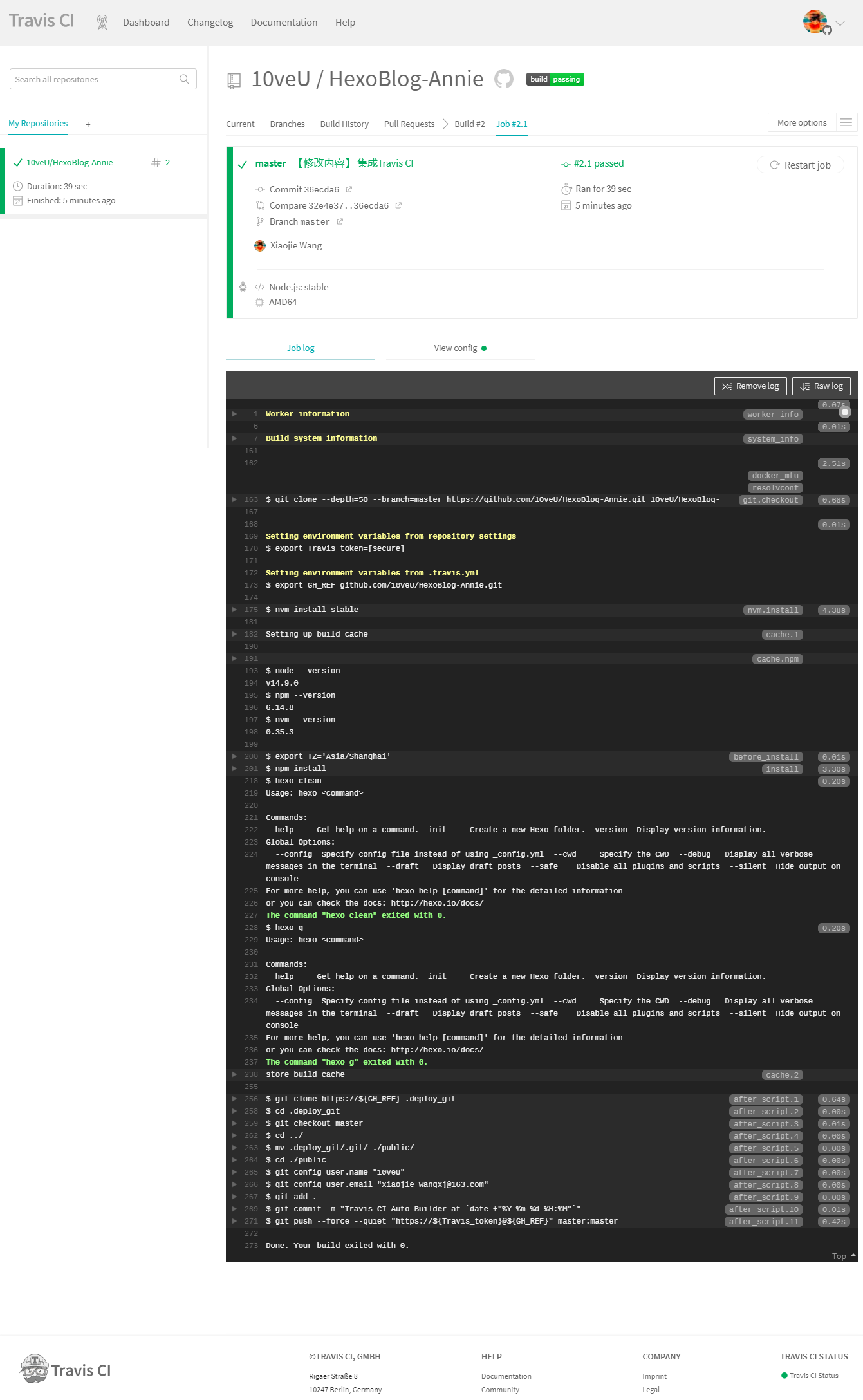The image size is (863, 1400).
Task: Add repository with the plus icon
Action: pyautogui.click(x=88, y=124)
